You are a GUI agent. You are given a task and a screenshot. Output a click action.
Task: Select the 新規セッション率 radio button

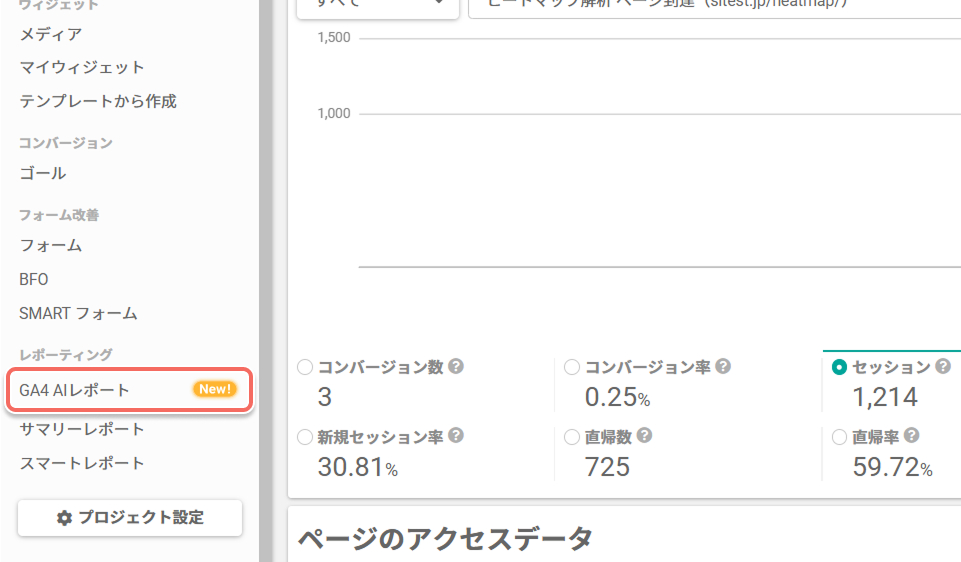[305, 437]
